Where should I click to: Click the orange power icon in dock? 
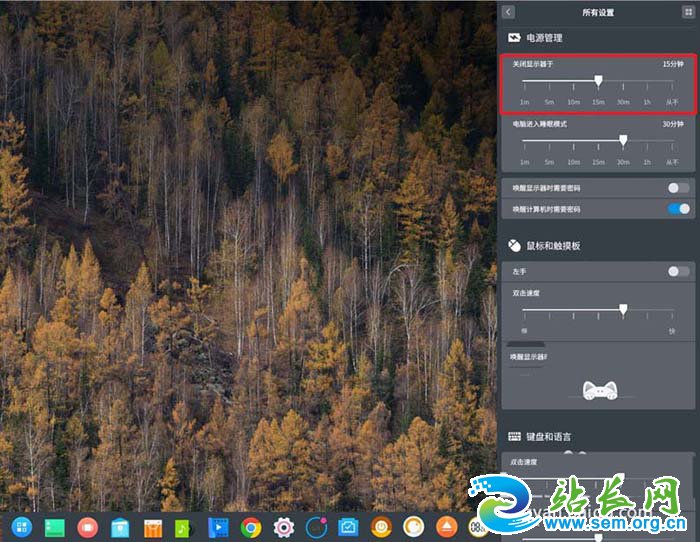pyautogui.click(x=381, y=526)
